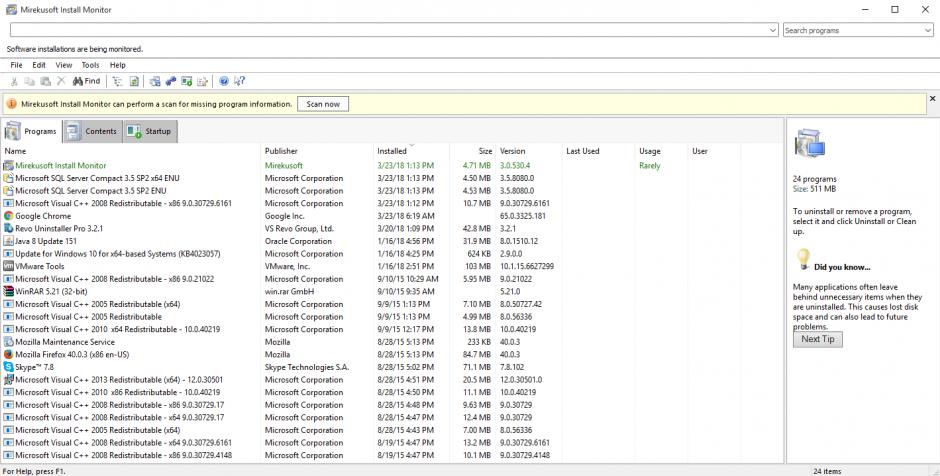The image size is (940, 476).
Task: Switch to the Contents tab
Action: coord(92,131)
